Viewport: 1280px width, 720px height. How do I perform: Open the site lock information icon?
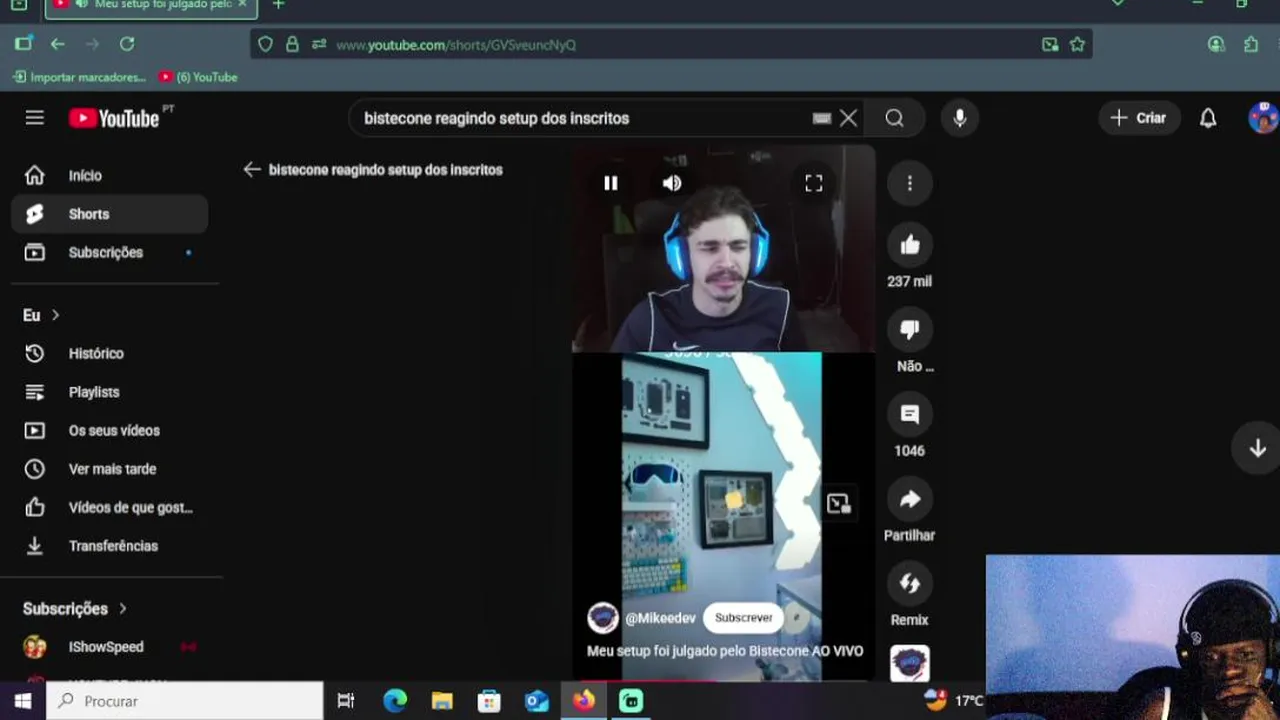point(292,44)
